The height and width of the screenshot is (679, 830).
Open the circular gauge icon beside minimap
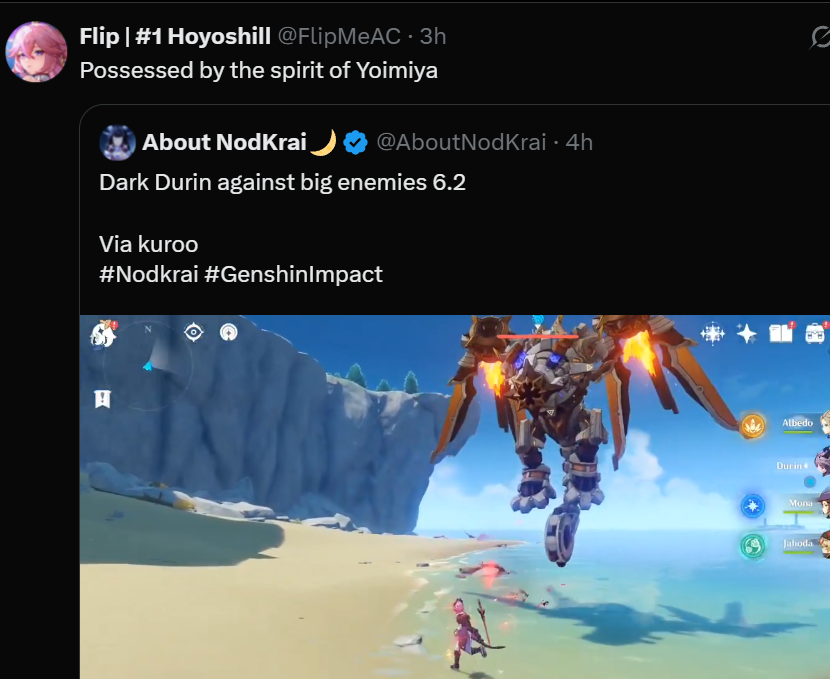(229, 332)
